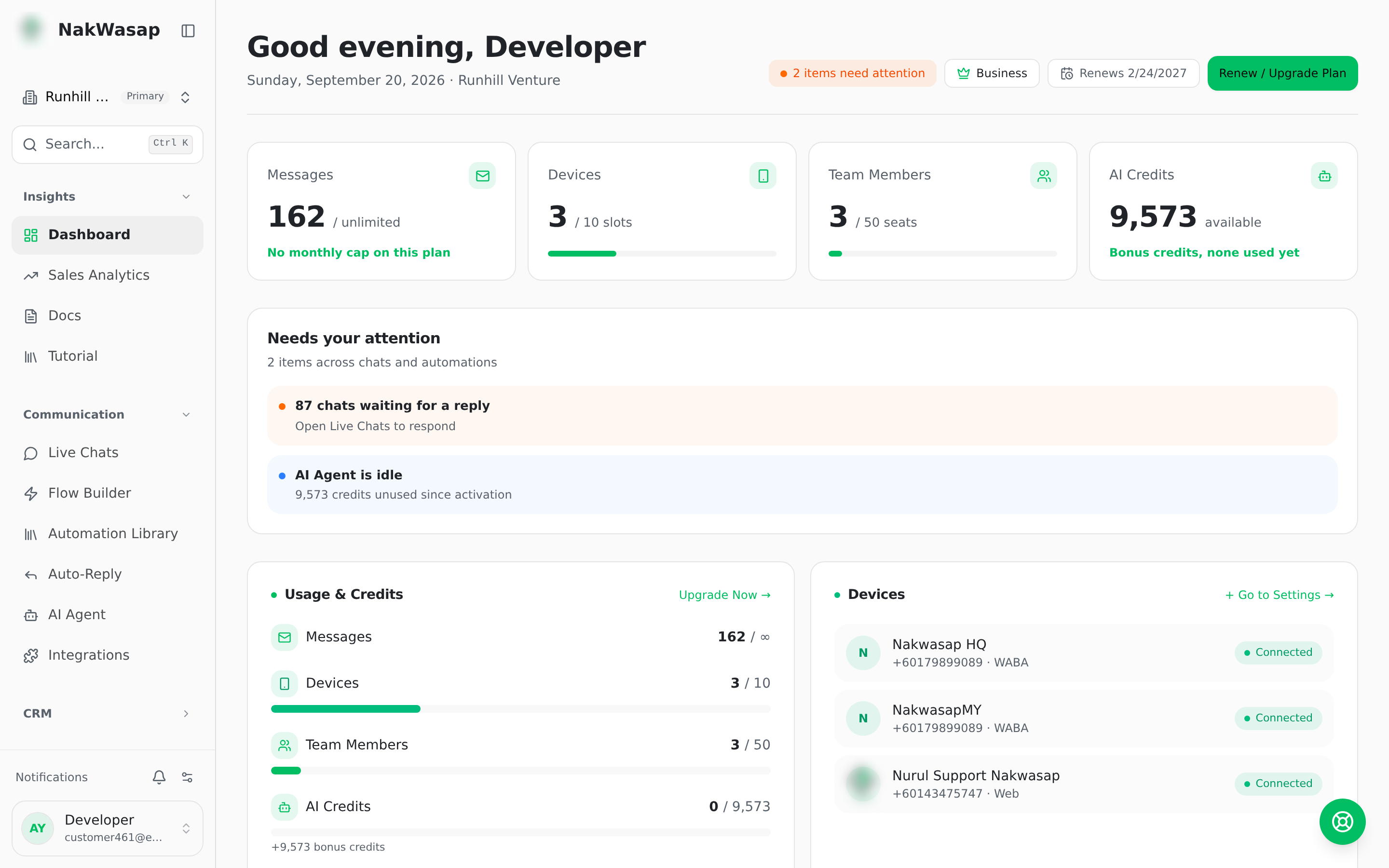Click the Team Members card people icon
The image size is (1389, 868).
pyautogui.click(x=1044, y=176)
